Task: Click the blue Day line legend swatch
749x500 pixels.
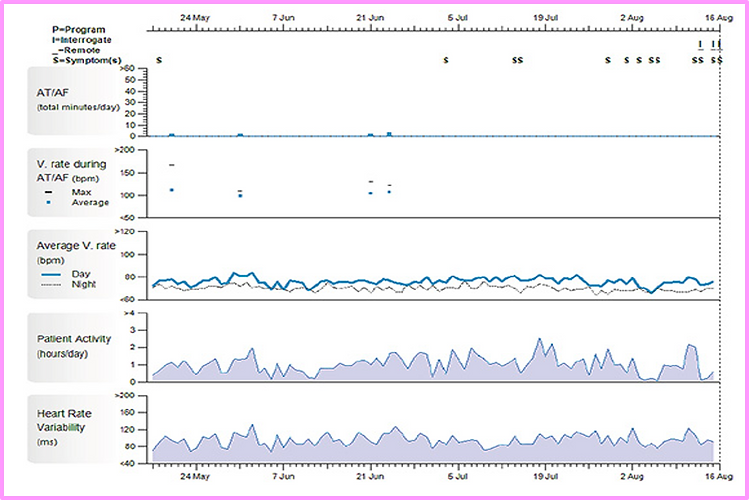Action: (51, 275)
